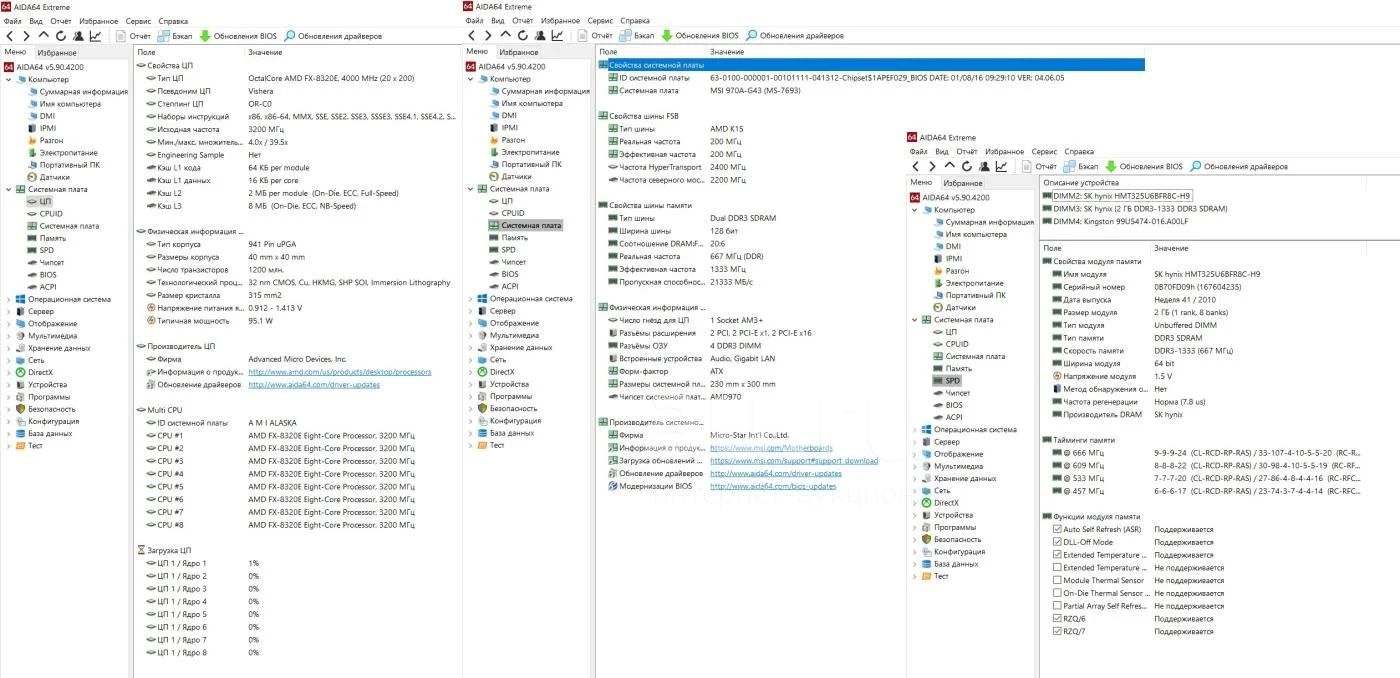This screenshot has height=678, width=1400.
Task: Click the graph chart icon in the SPD window toolbar
Action: pos(1000,166)
